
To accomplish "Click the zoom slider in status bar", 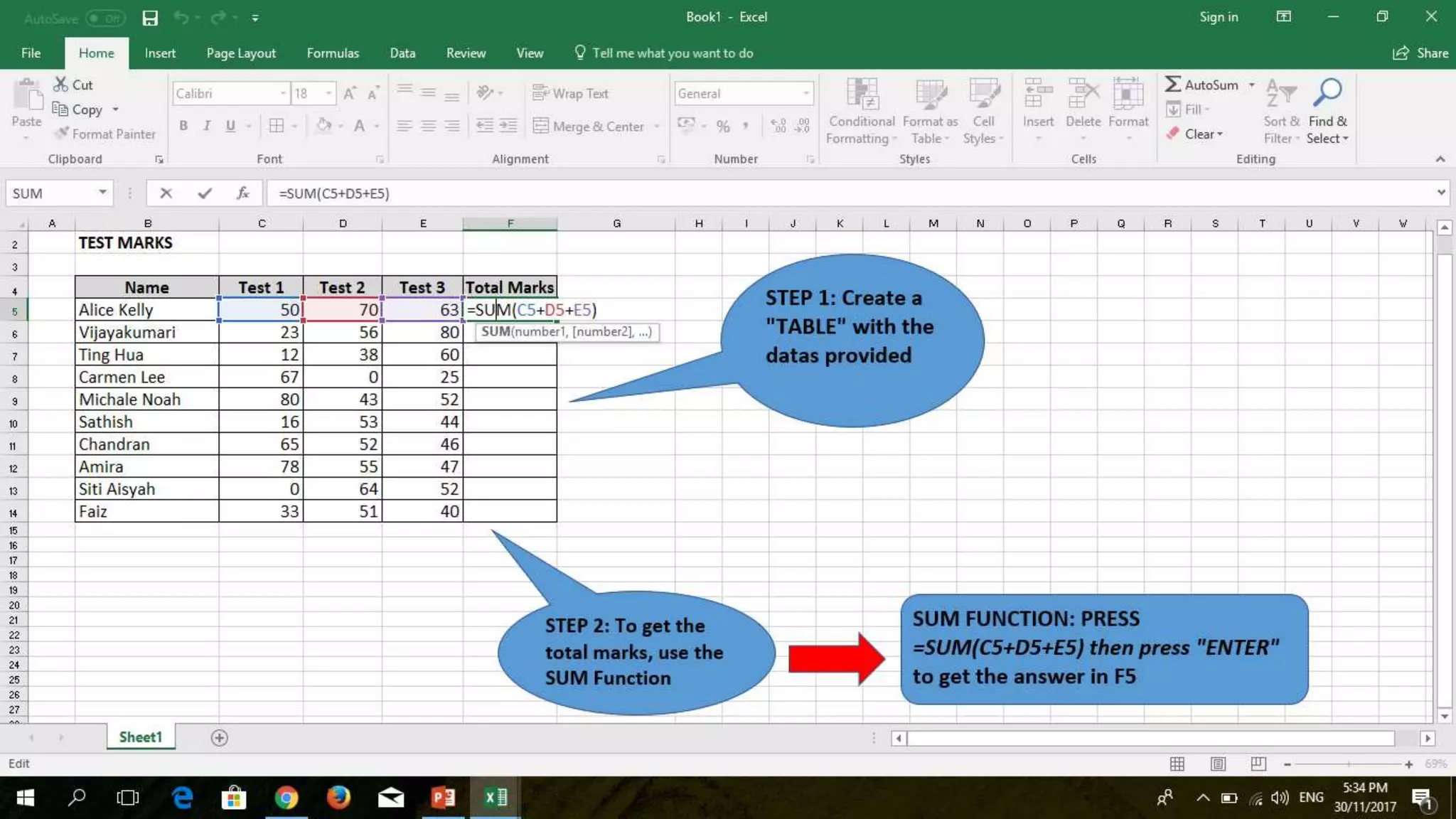I will pos(1348,764).
